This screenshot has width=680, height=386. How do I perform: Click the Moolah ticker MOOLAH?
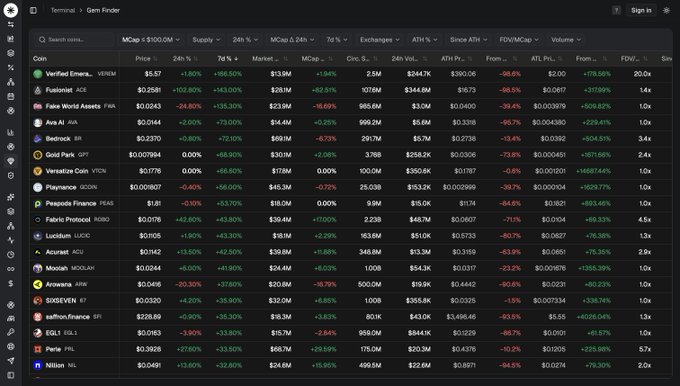pyautogui.click(x=82, y=268)
